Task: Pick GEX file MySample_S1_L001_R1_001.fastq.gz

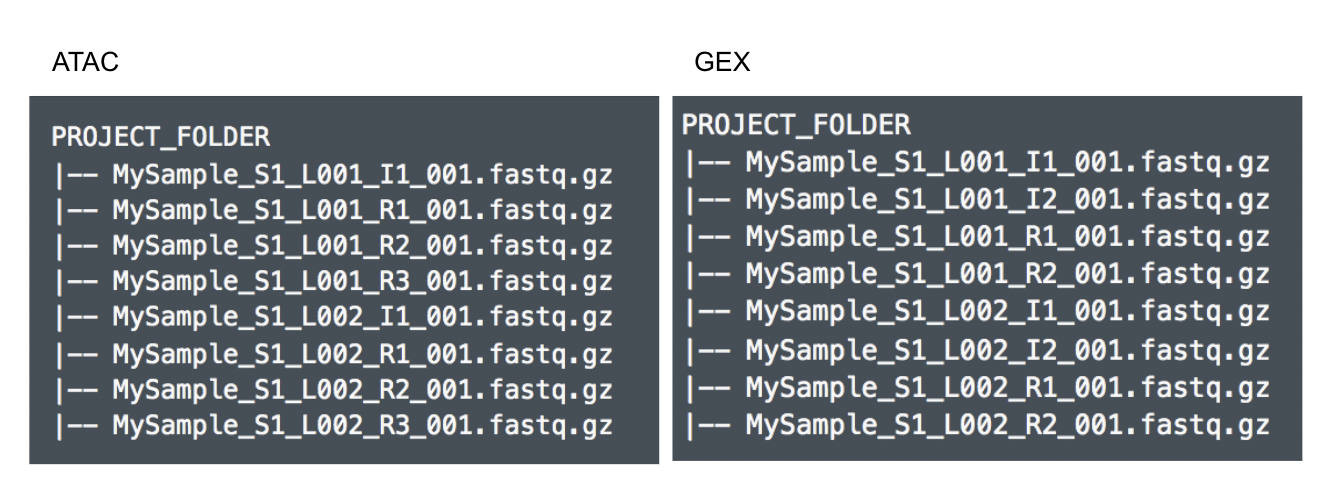Action: pos(1007,237)
